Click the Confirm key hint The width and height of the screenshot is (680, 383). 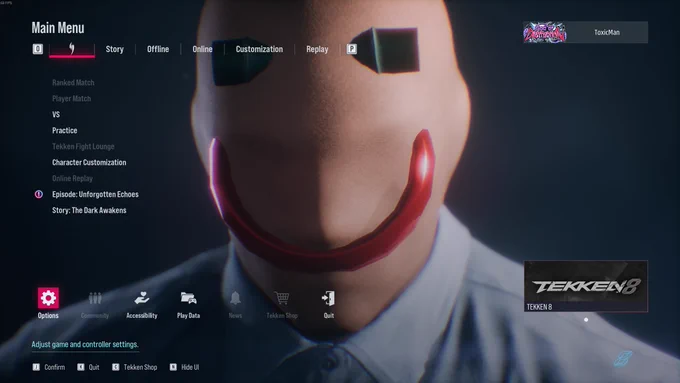(x=49, y=367)
